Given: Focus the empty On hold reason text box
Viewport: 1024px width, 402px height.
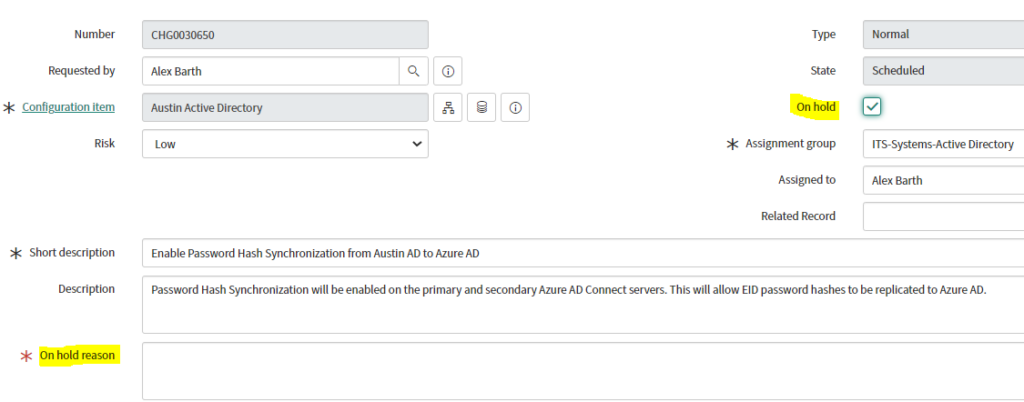Looking at the screenshot, I should 580,371.
